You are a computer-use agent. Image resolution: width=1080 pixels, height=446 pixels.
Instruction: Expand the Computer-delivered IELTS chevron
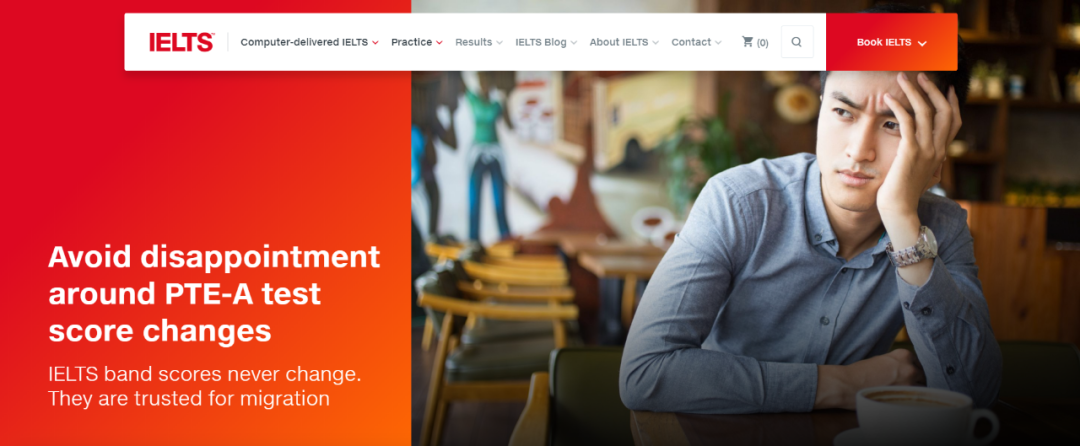tap(375, 43)
